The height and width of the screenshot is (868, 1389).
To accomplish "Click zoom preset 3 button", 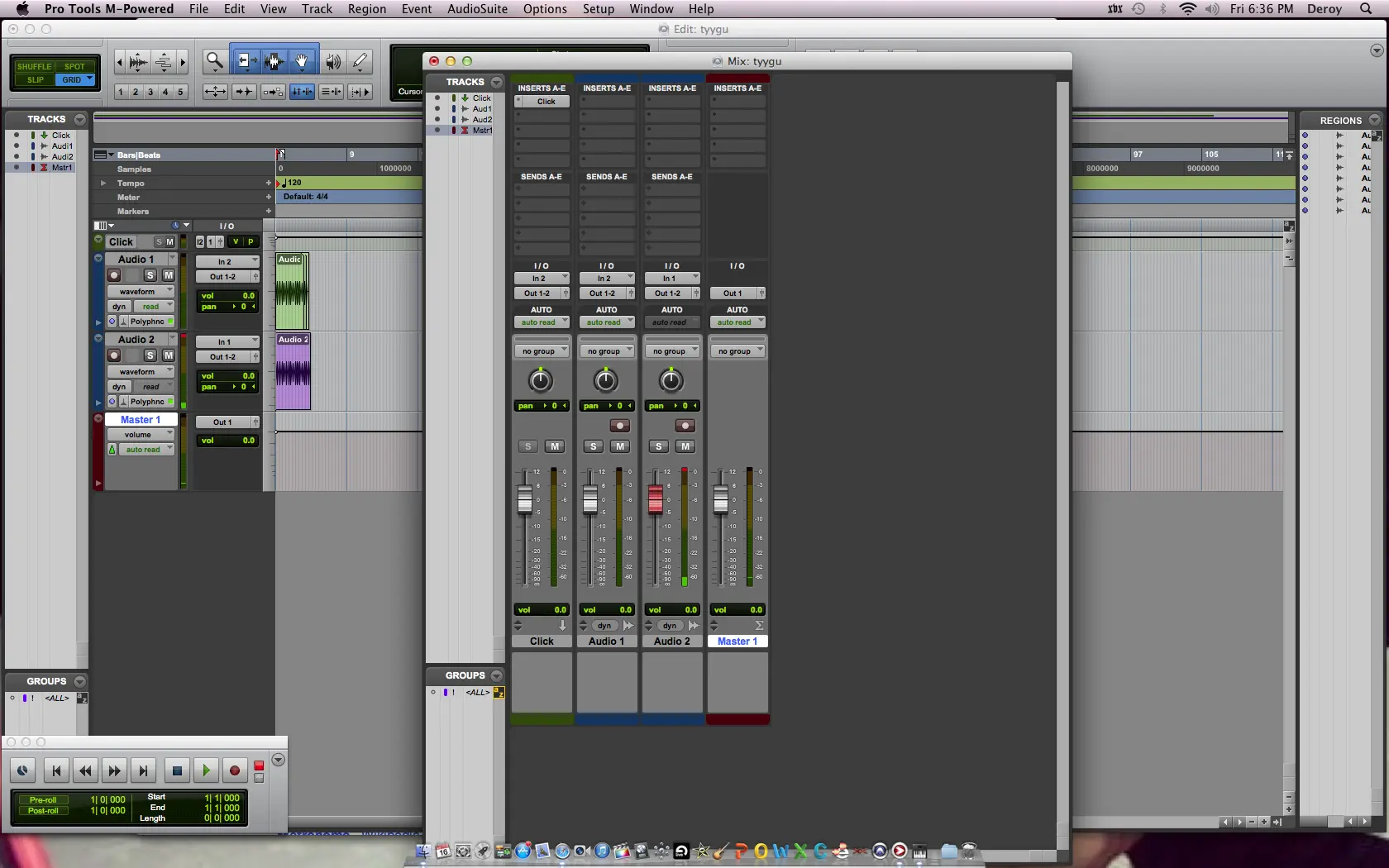I will point(150,92).
